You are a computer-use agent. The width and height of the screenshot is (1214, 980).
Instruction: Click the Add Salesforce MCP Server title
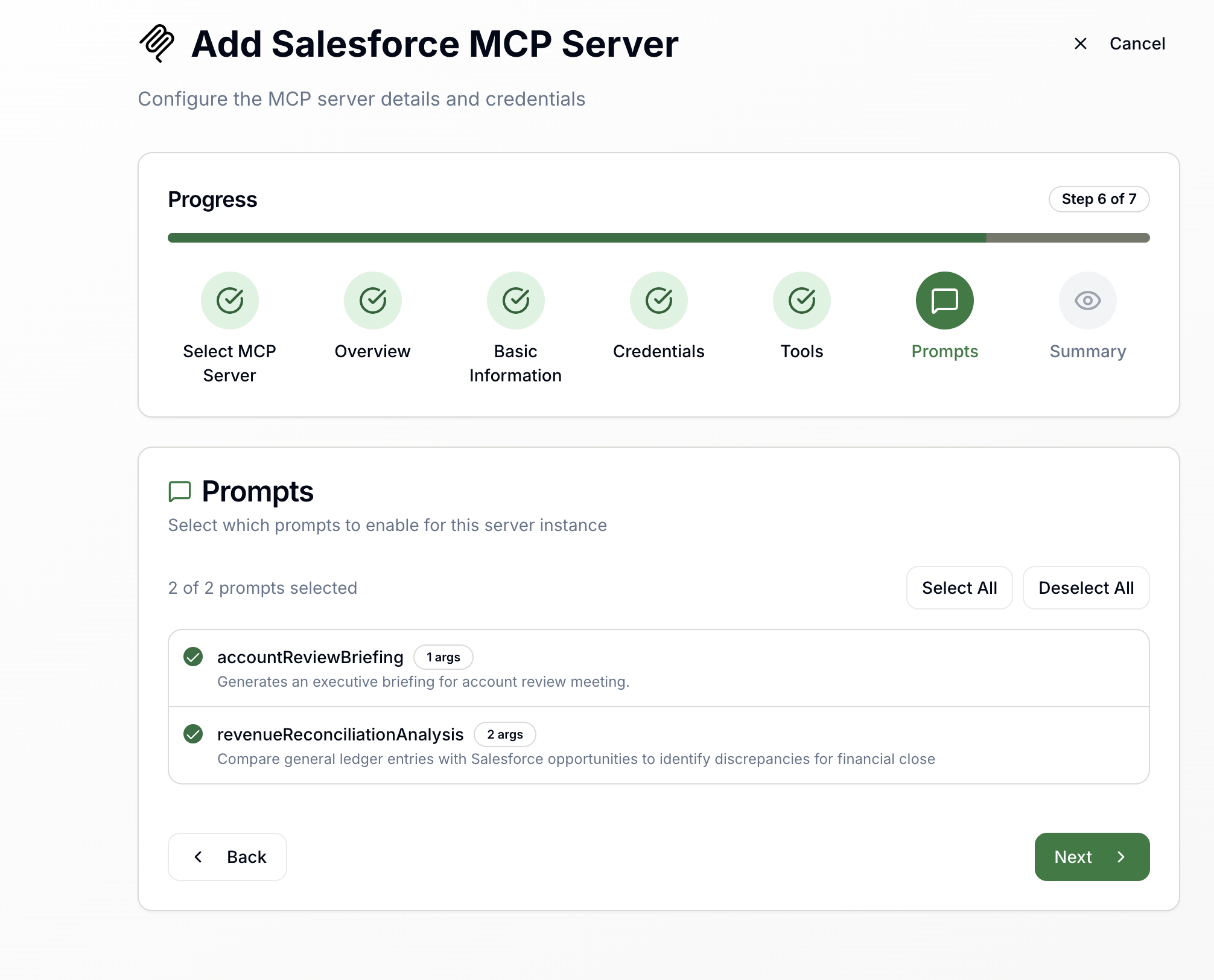pos(434,43)
